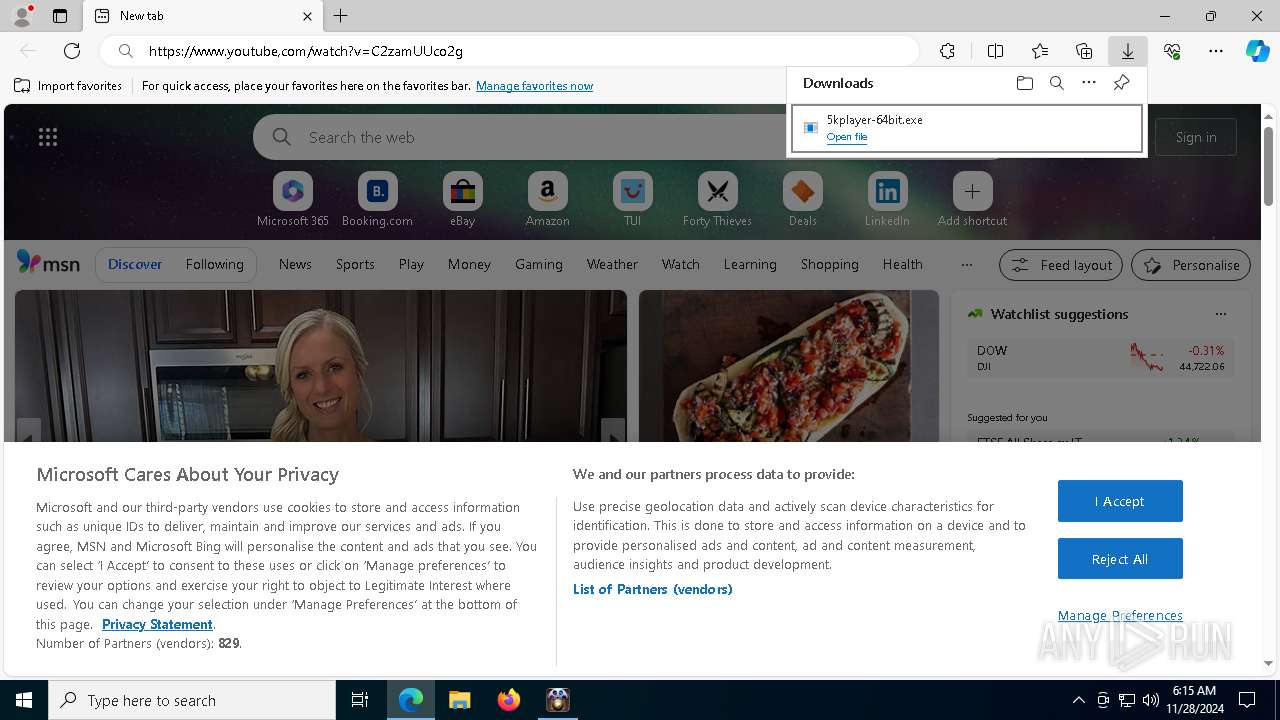Search downloads with magnifier icon
Image resolution: width=1280 pixels, height=720 pixels.
(1056, 83)
